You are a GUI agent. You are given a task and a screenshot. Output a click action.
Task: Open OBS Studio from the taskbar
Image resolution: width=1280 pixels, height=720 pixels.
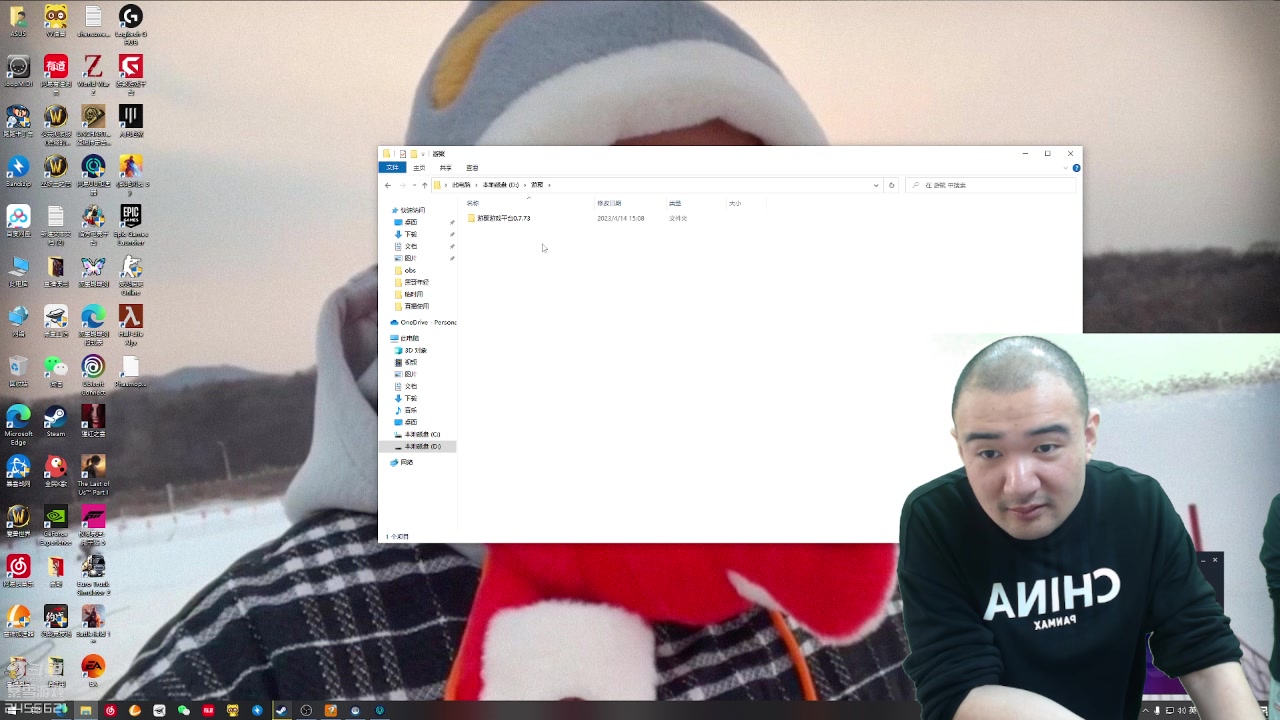point(306,711)
